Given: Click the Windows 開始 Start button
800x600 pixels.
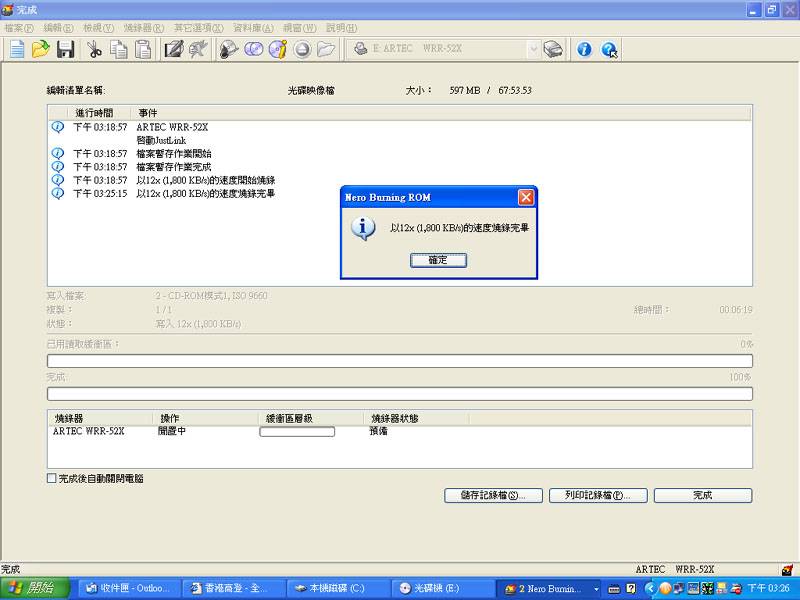Looking at the screenshot, I should pyautogui.click(x=34, y=588).
